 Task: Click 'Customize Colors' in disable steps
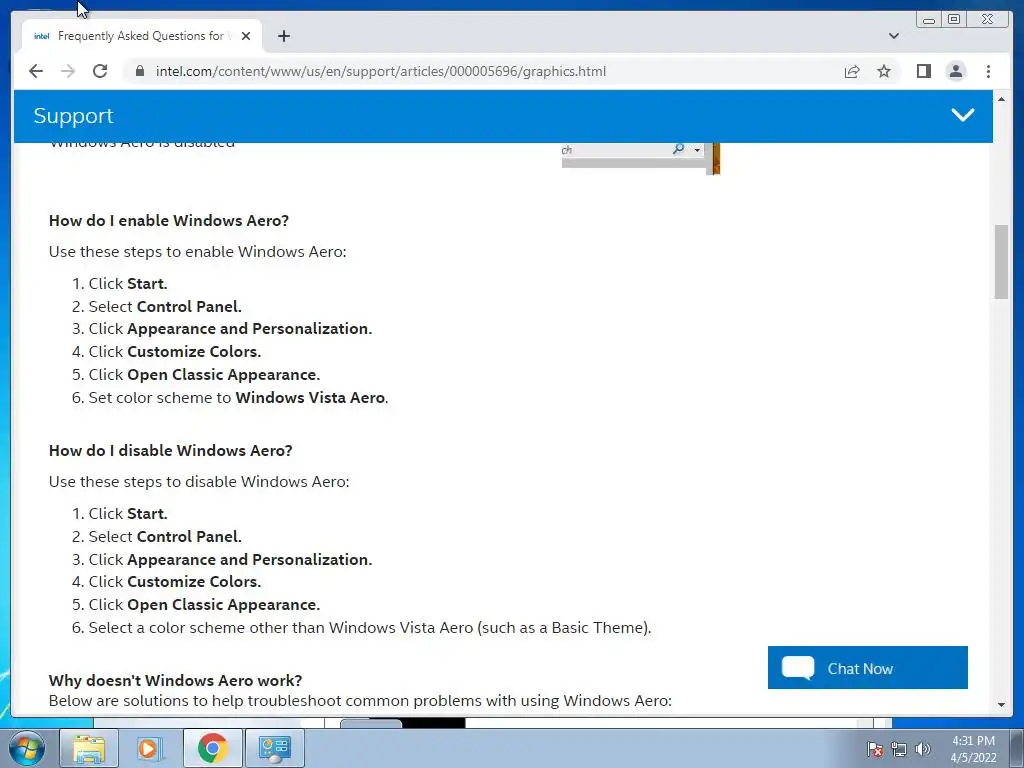point(193,582)
